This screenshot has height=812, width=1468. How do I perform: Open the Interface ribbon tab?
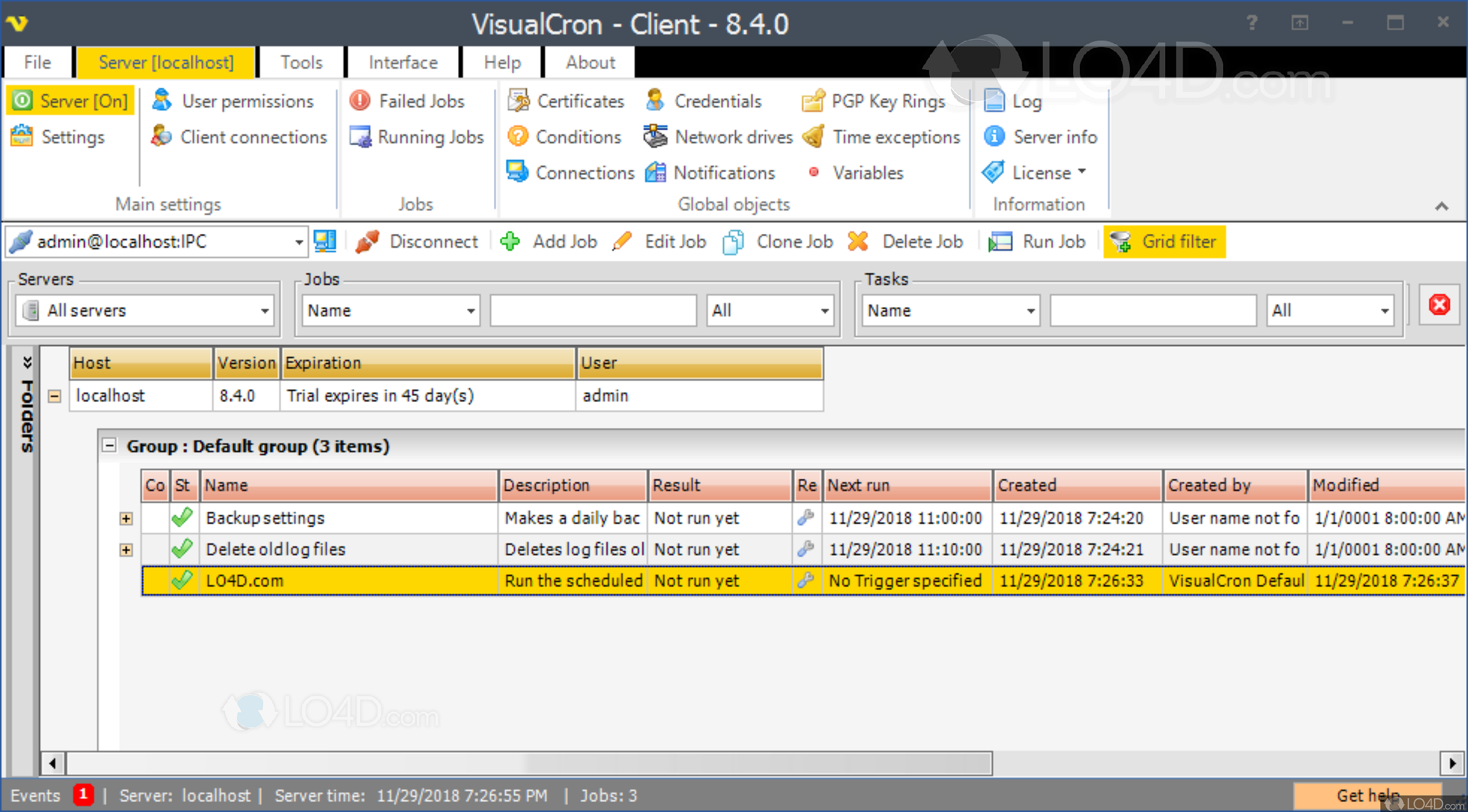pyautogui.click(x=403, y=62)
